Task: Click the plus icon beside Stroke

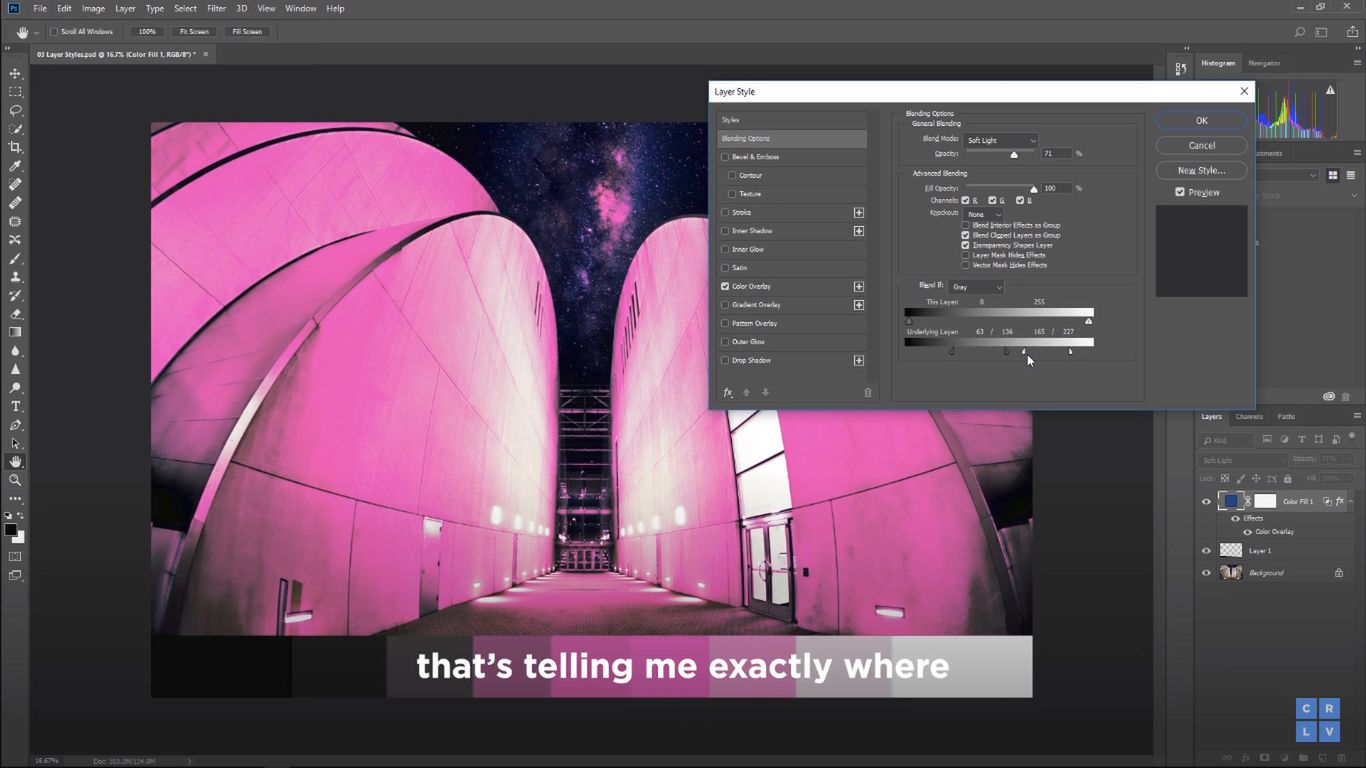Action: tap(858, 213)
